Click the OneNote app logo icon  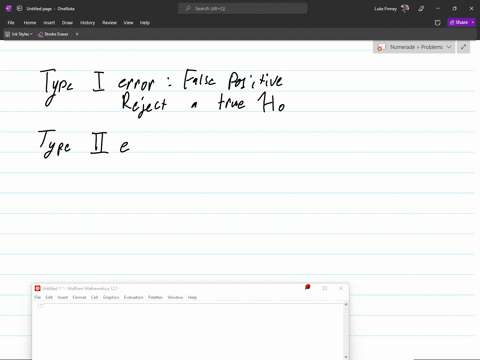9,8
